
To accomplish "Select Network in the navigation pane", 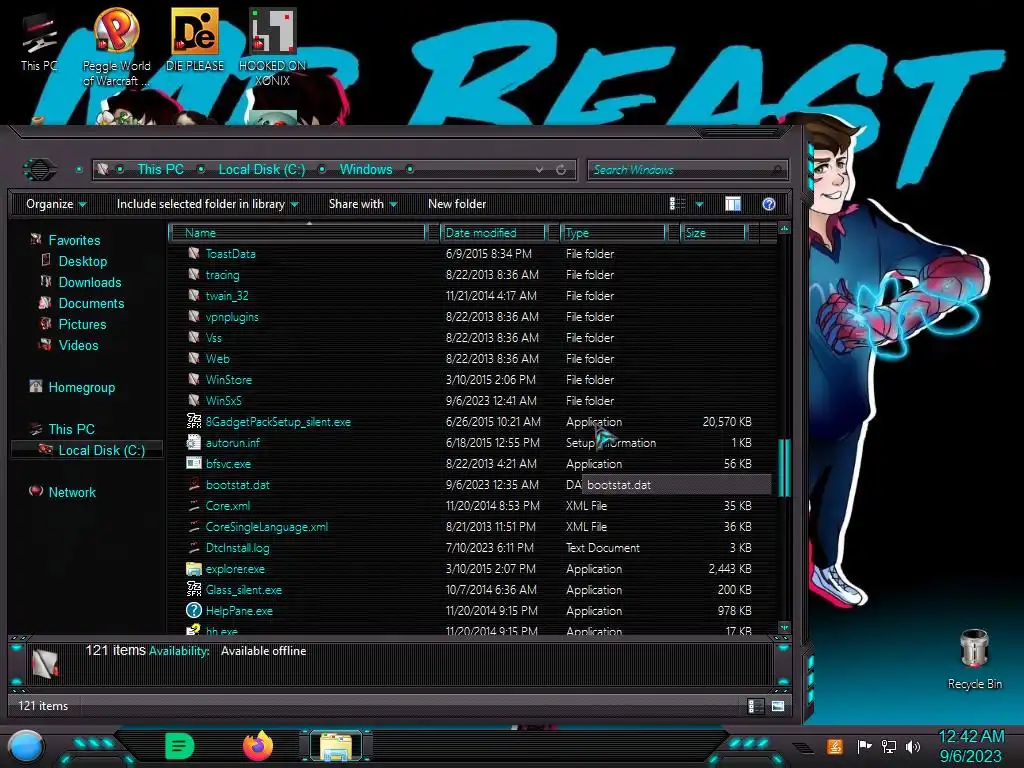I will click(72, 492).
